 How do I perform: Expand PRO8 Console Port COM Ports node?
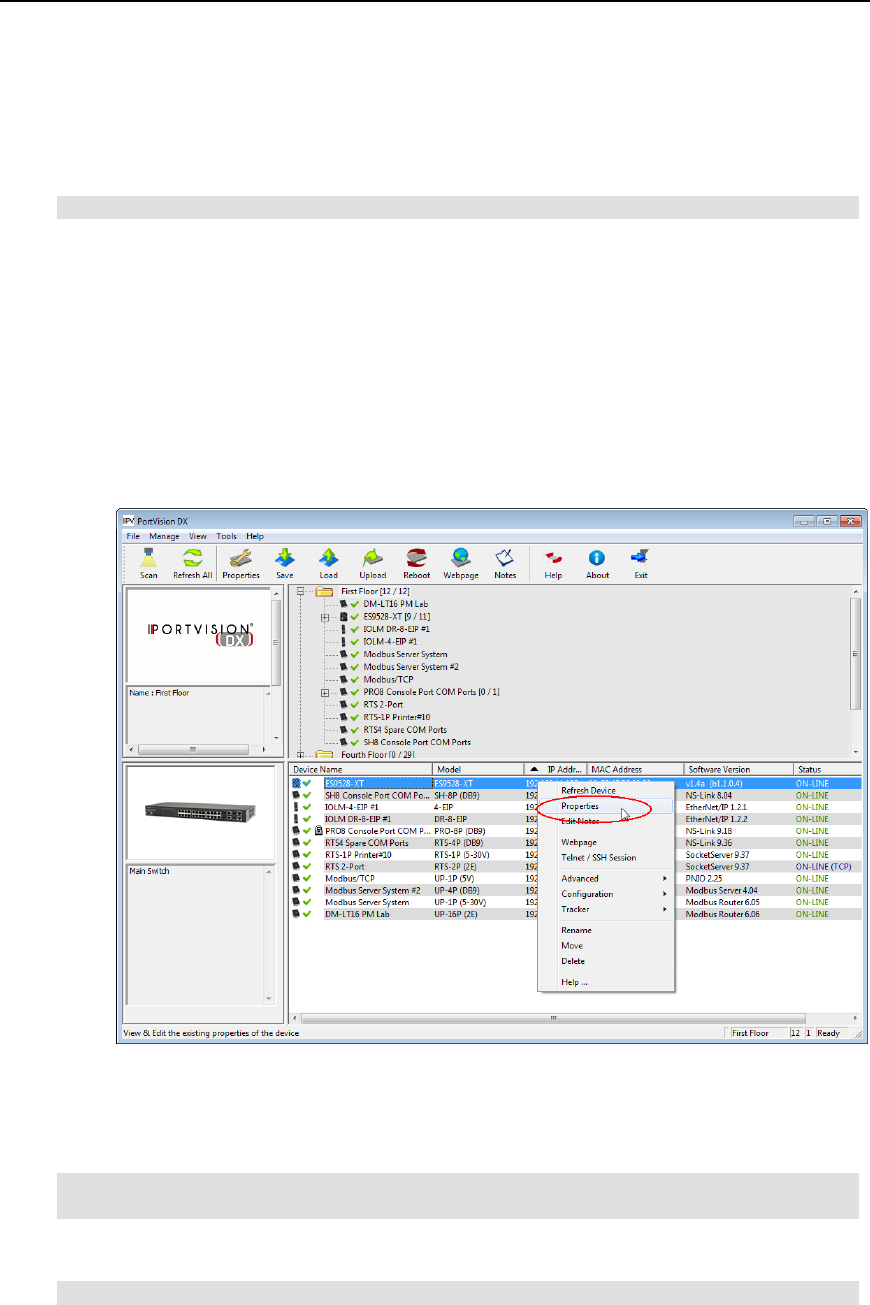pyautogui.click(x=325, y=692)
